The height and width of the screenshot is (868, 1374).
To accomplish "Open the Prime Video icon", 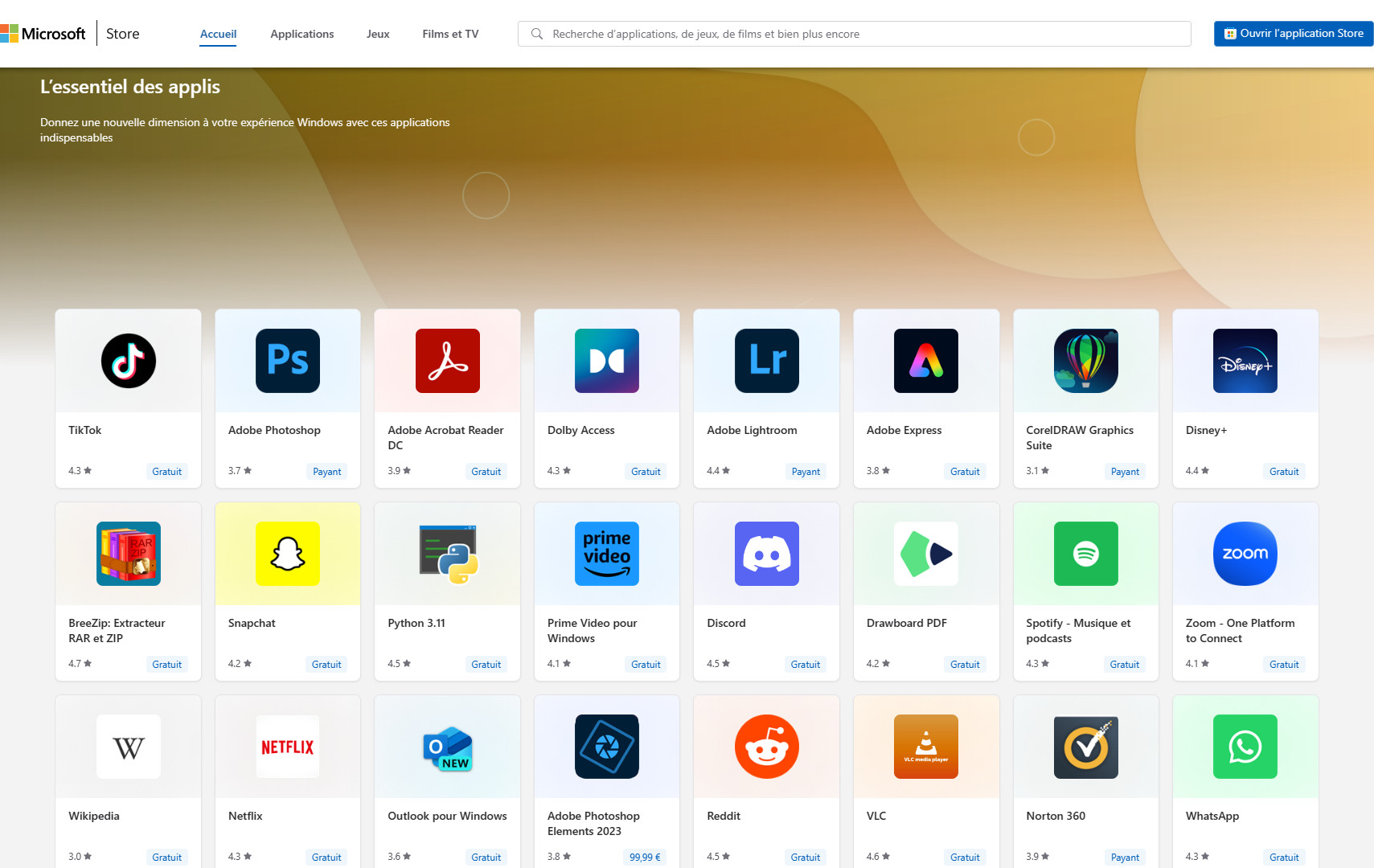I will (x=607, y=554).
